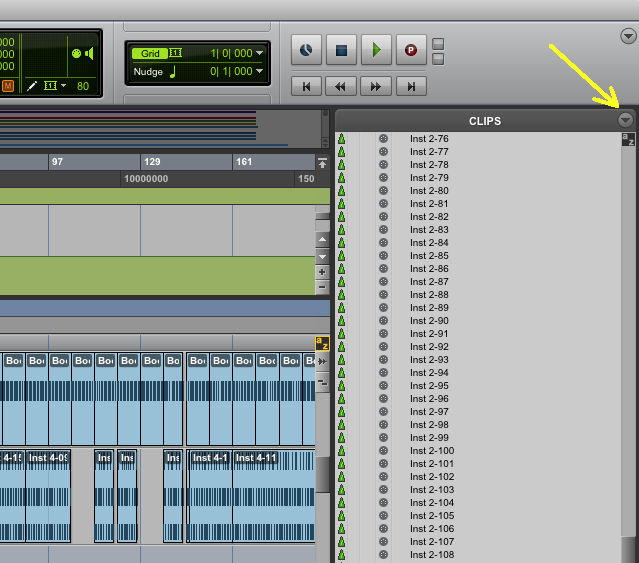This screenshot has width=639, height=563.
Task: Select clip Inst 2-100 in Clips list
Action: click(432, 451)
